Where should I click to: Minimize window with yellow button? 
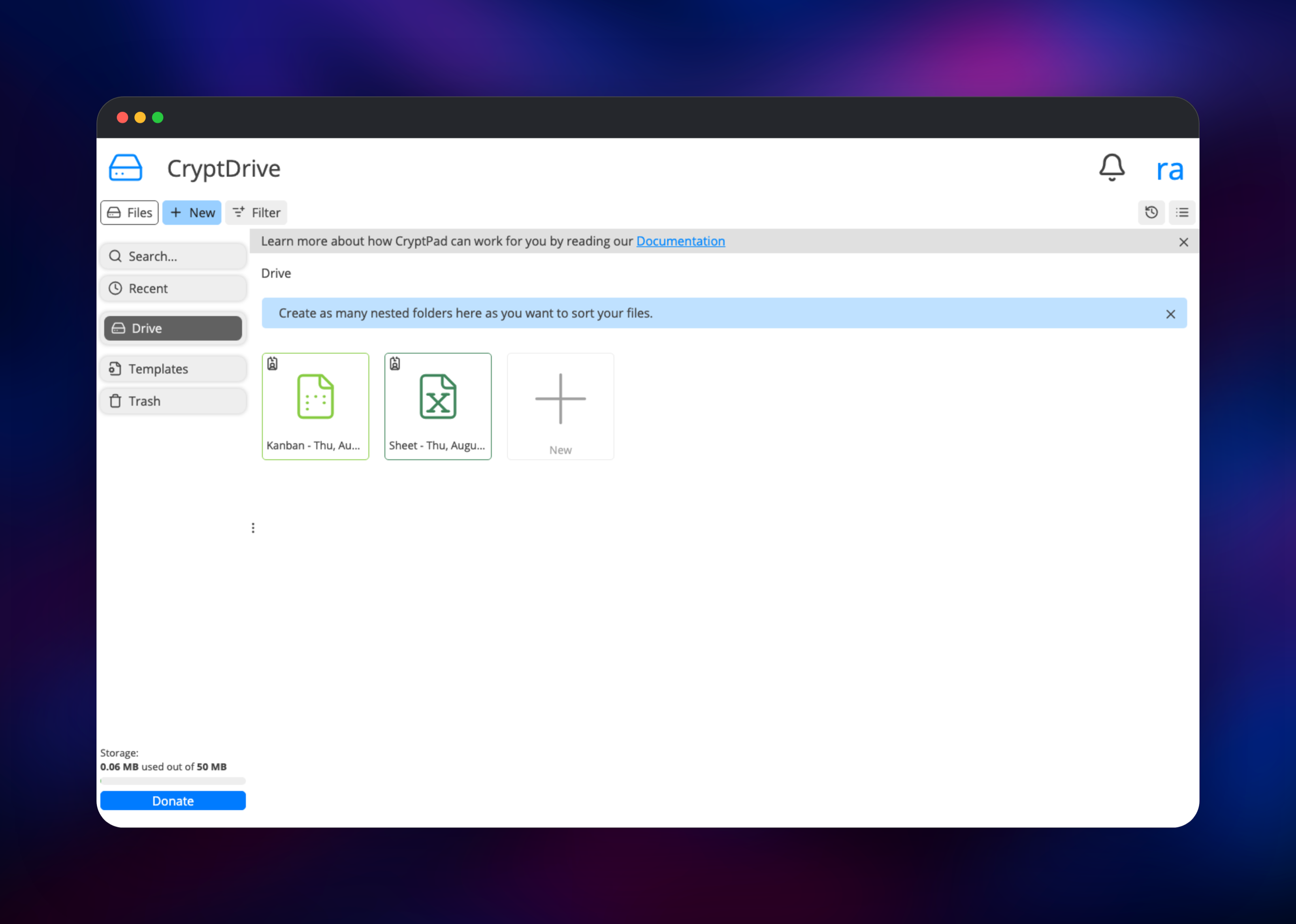click(140, 118)
